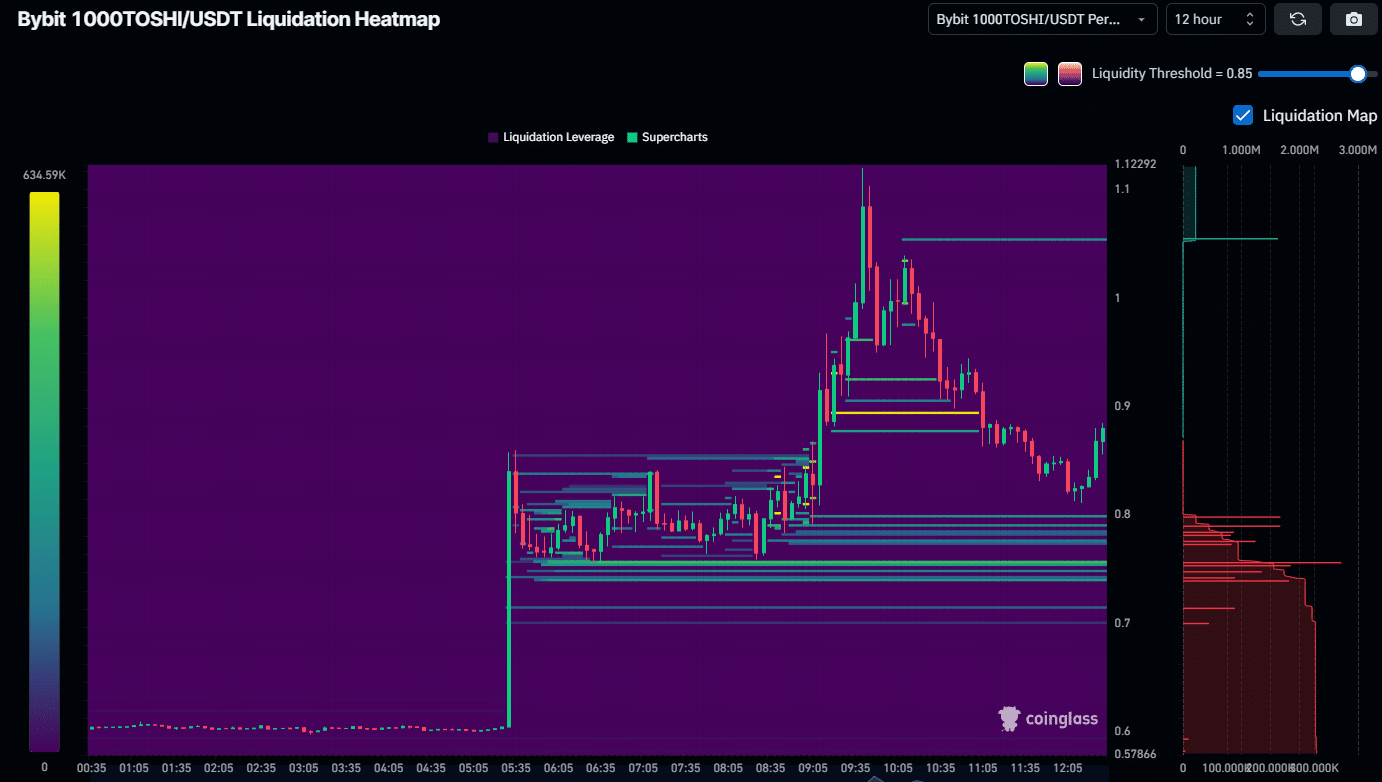Viewport: 1382px width, 782px height.
Task: Click the 03:05 time axis label
Action: 304,768
